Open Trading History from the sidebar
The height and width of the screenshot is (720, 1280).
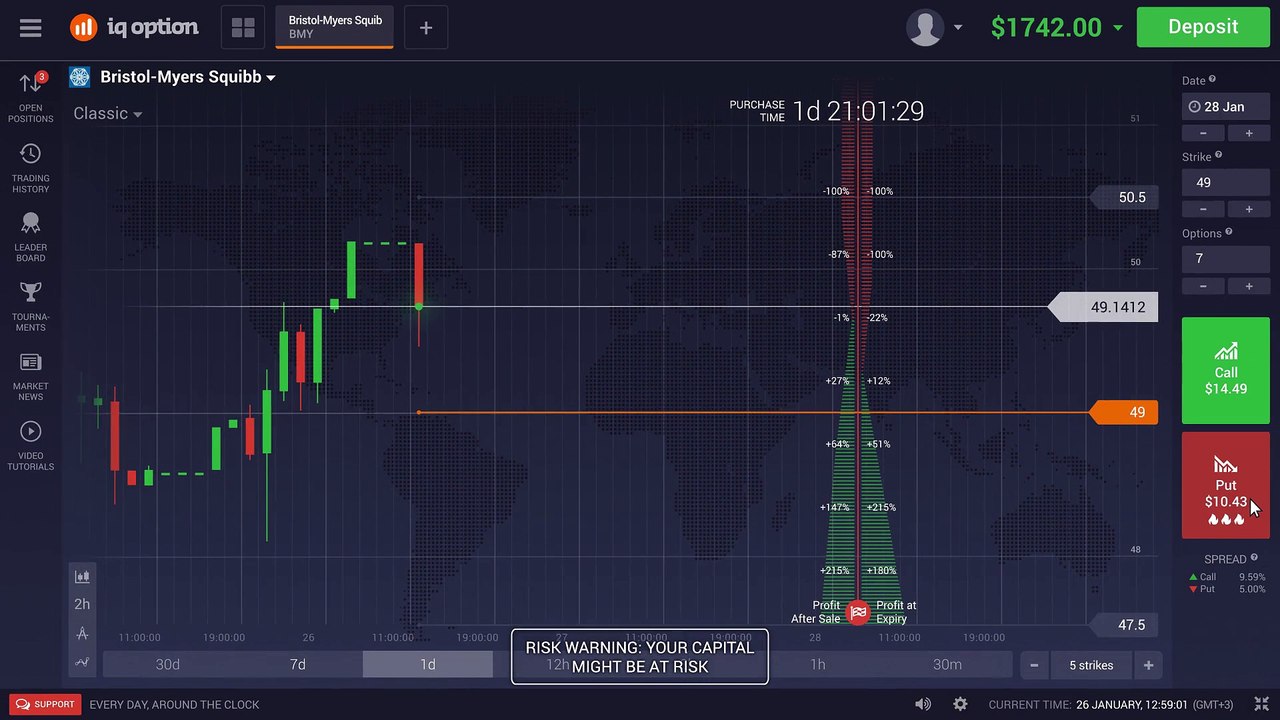point(31,167)
